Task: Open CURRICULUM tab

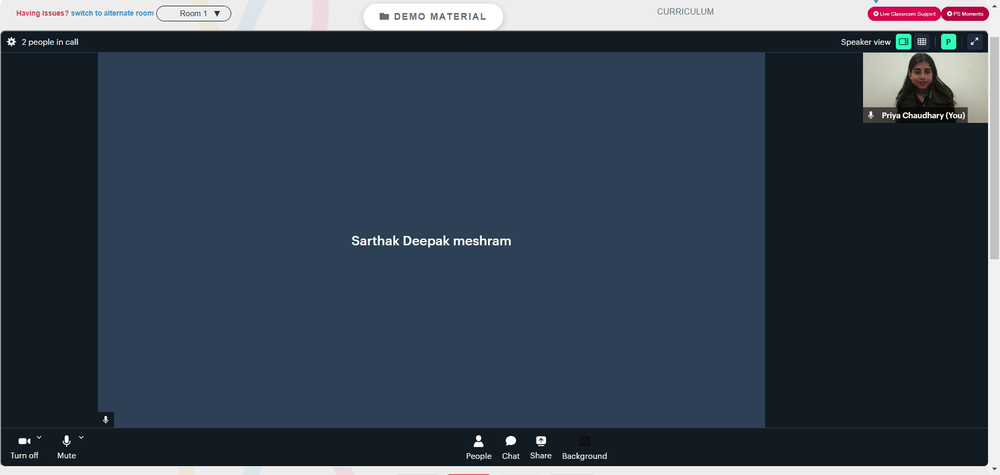Action: [686, 12]
